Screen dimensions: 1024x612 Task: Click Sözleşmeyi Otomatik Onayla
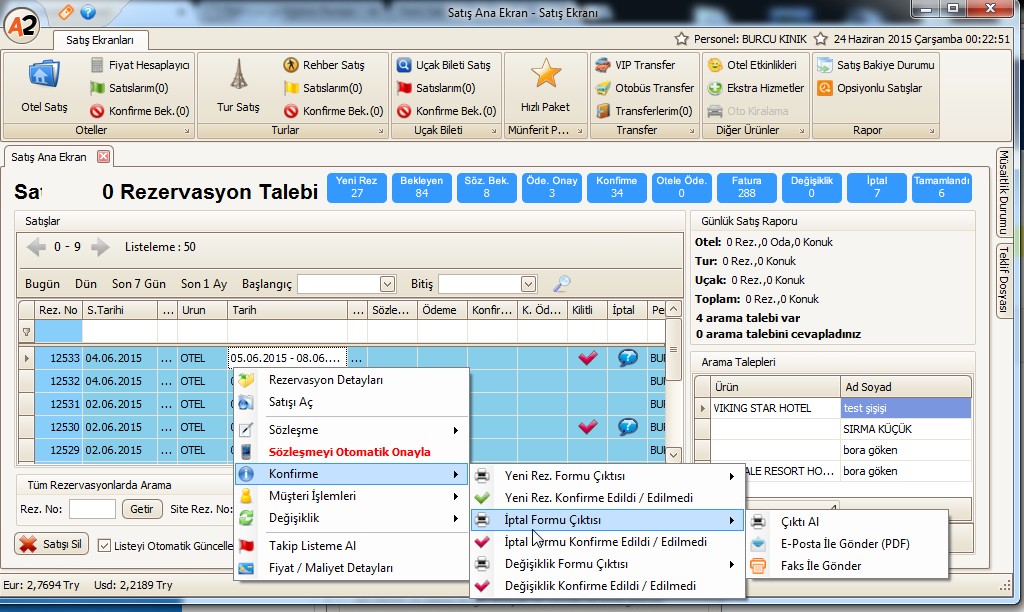351,452
